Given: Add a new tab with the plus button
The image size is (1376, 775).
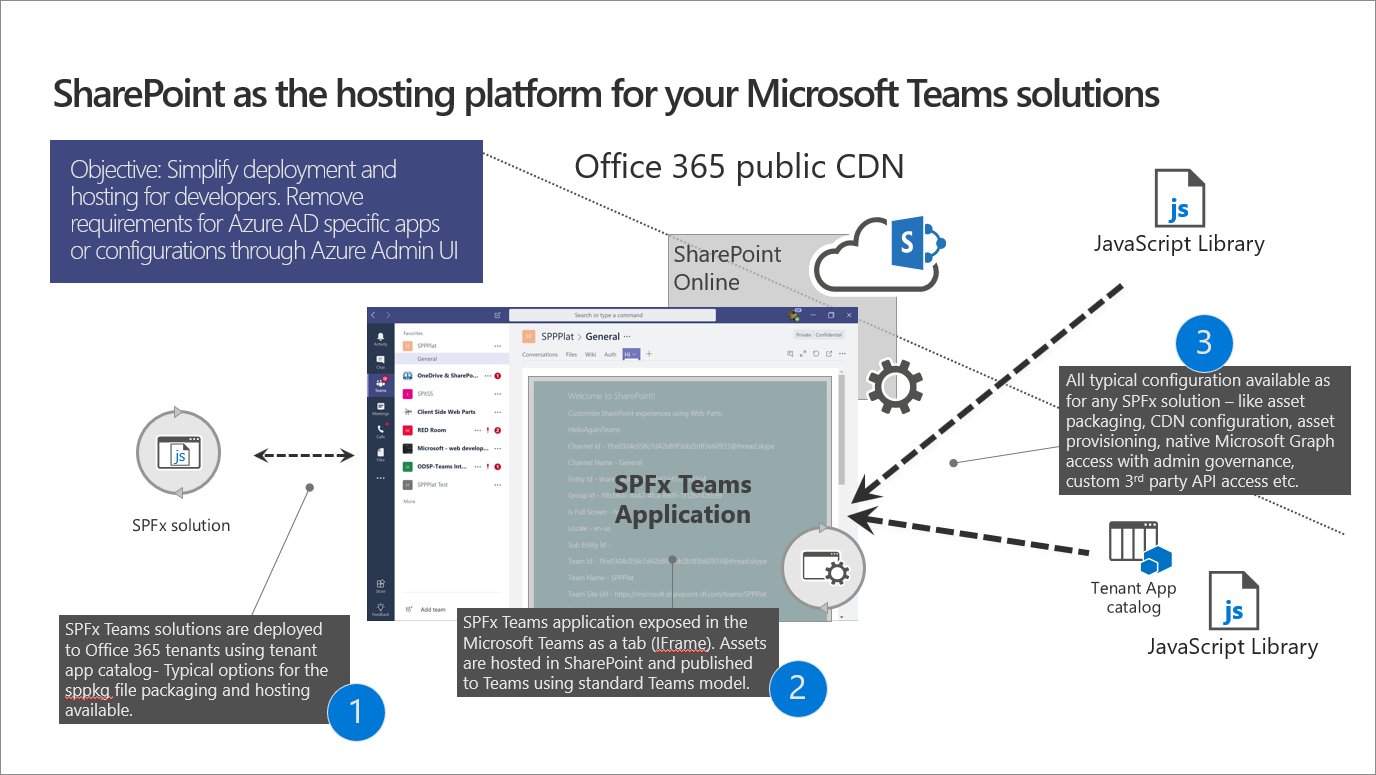Looking at the screenshot, I should (648, 354).
